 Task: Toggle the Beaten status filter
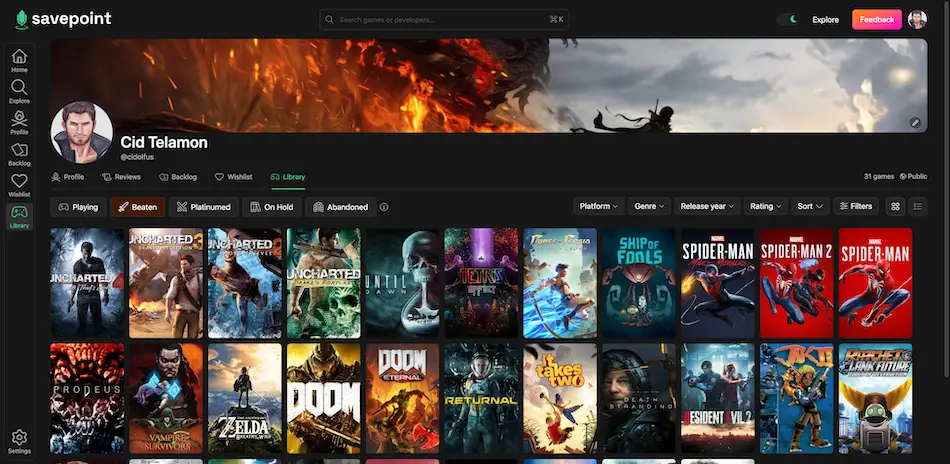[x=138, y=207]
